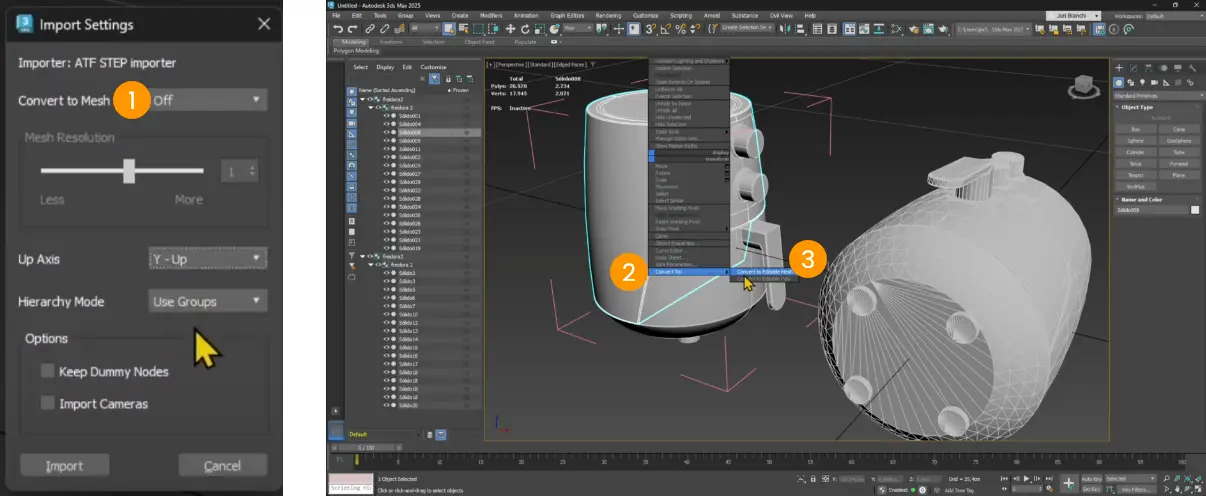Toggle the 3D Snaps icon
Screen dimensions: 1206x496
pos(650,28)
